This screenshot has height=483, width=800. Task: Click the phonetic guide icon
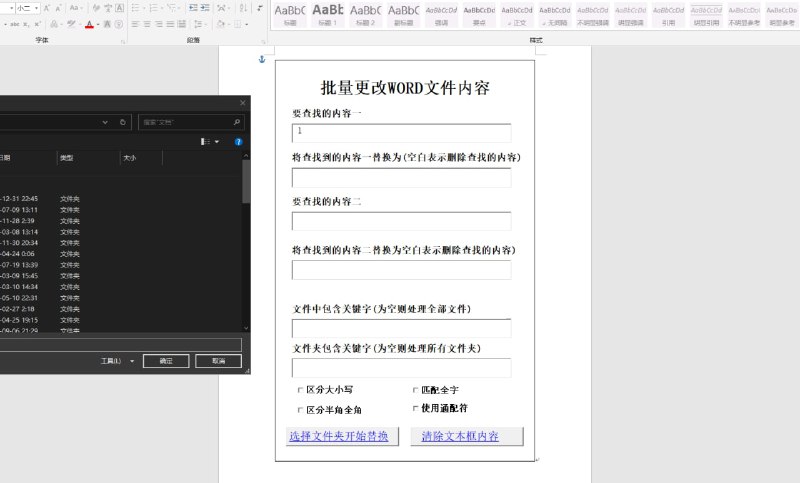coord(108,8)
